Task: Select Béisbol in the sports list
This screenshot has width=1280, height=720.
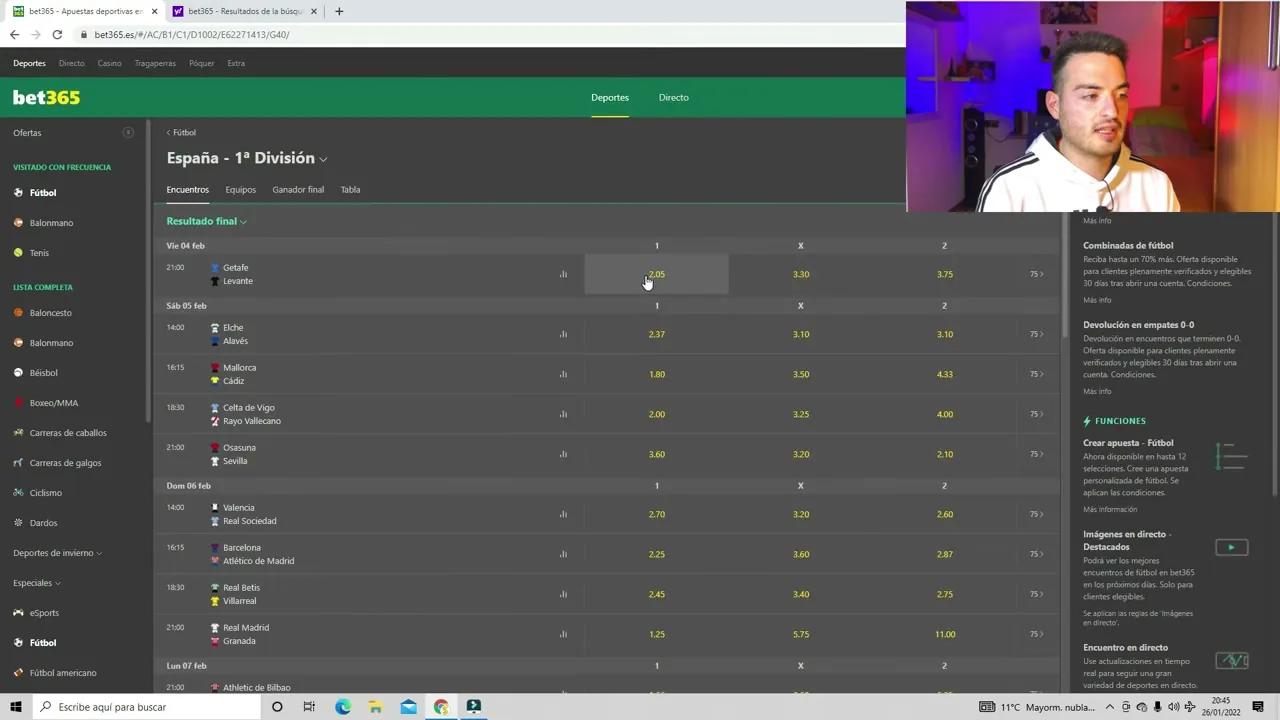Action: (43, 372)
